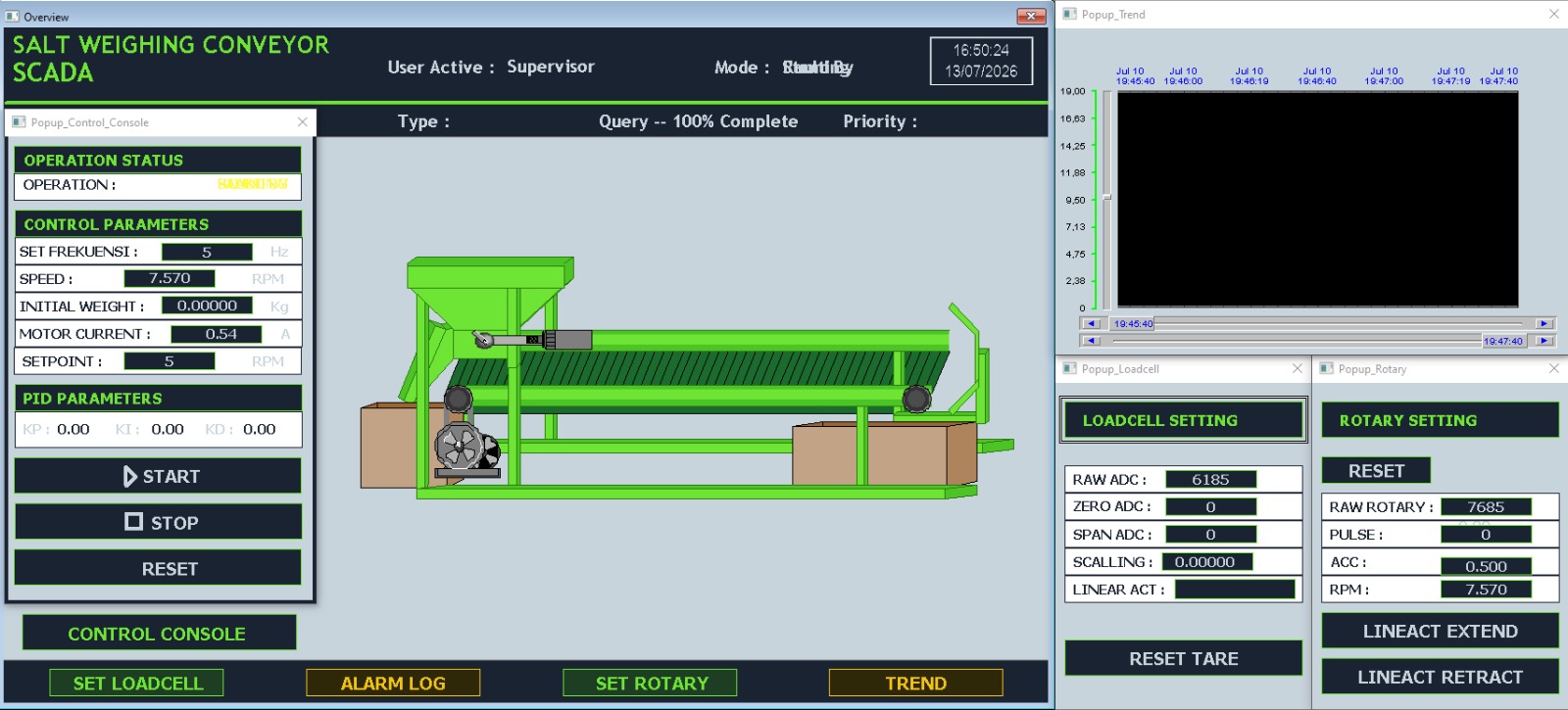Click the SPEED value field in control parameters
Image resolution: width=1568 pixels, height=710 pixels.
170,279
